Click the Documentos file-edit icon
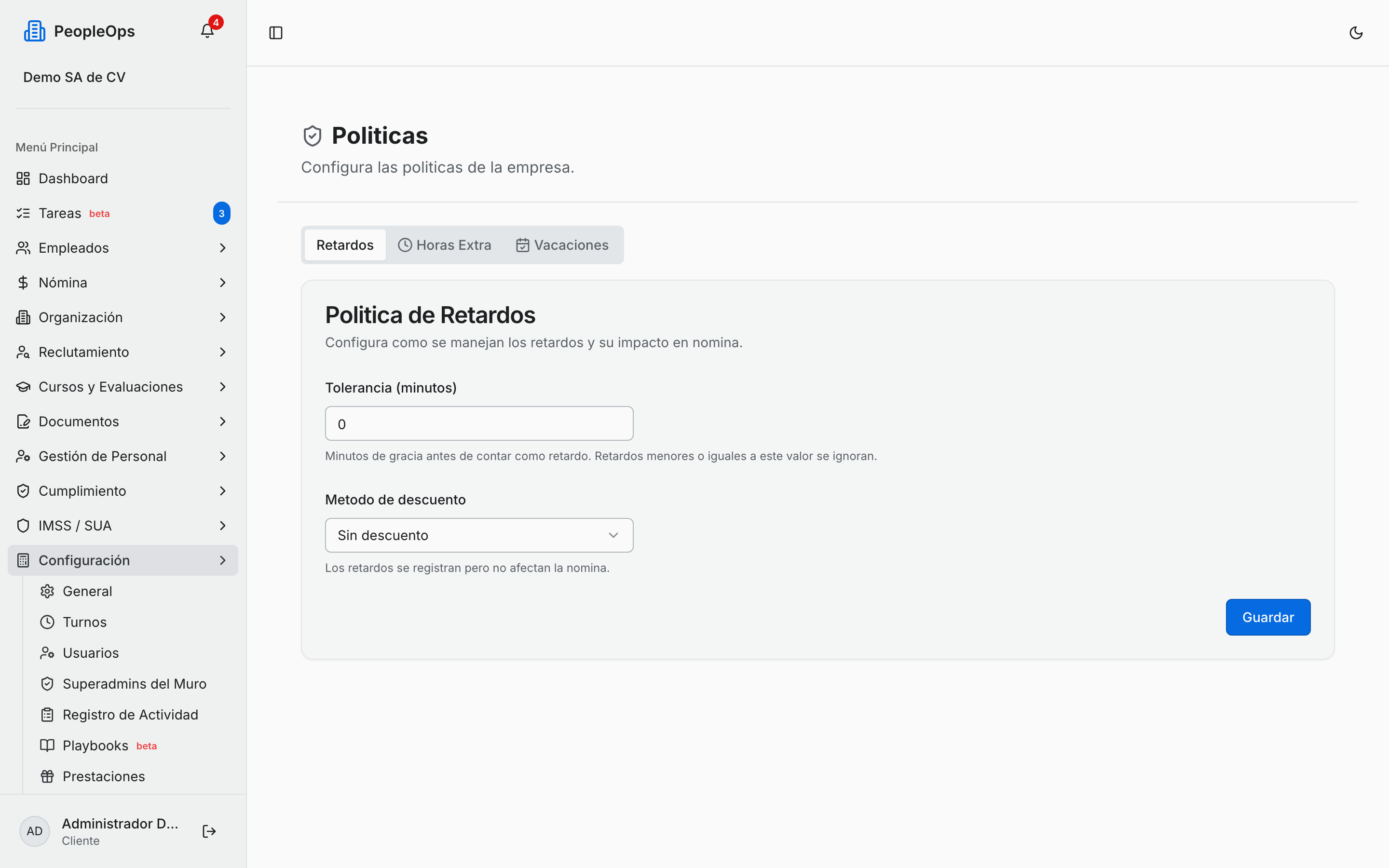 (23, 421)
